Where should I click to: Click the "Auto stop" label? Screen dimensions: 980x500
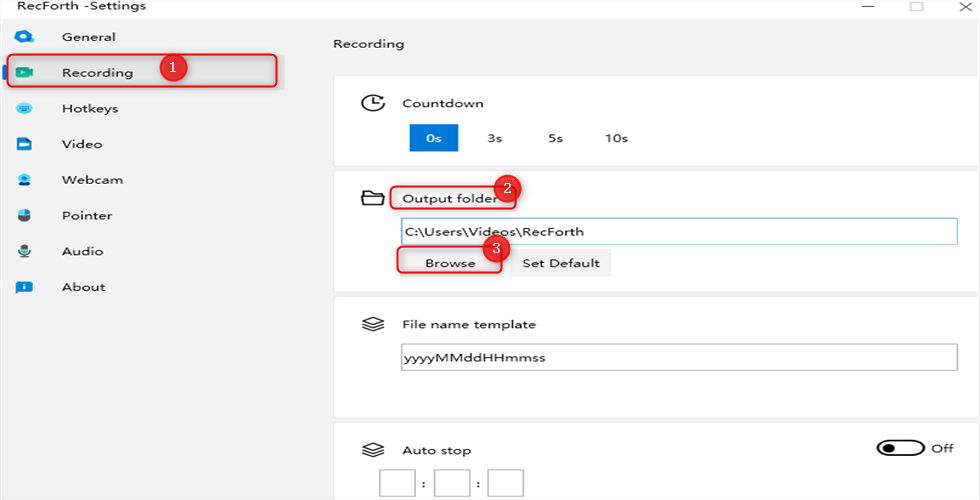click(436, 451)
